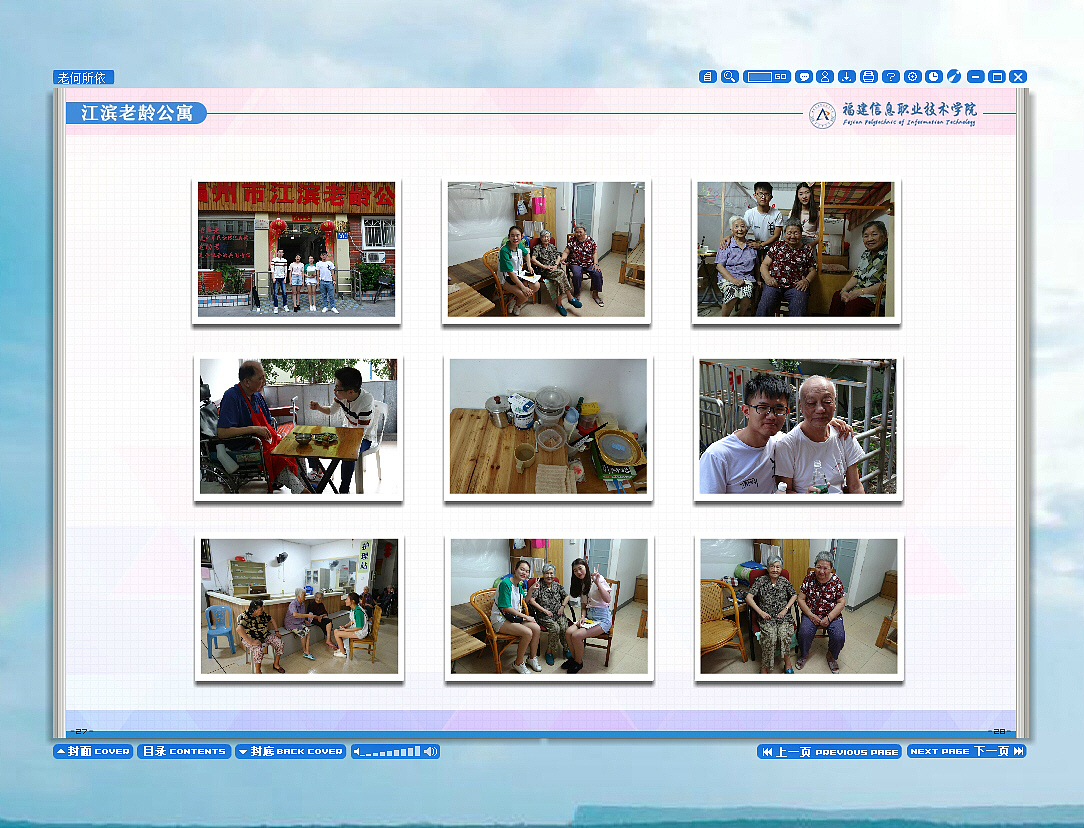Click page number 27 at bottom left
Screen dimensions: 1084x828
[82, 731]
